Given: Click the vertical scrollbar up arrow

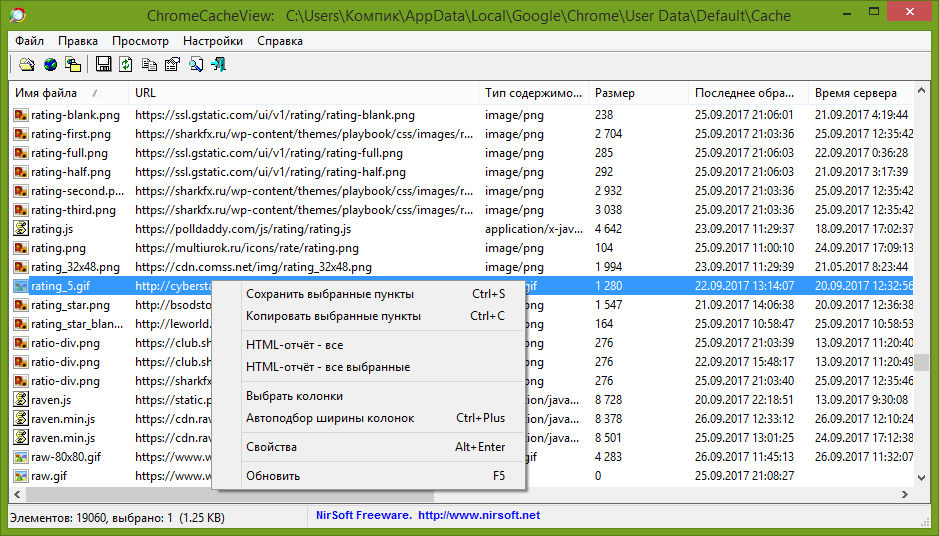Looking at the screenshot, I should [x=922, y=91].
